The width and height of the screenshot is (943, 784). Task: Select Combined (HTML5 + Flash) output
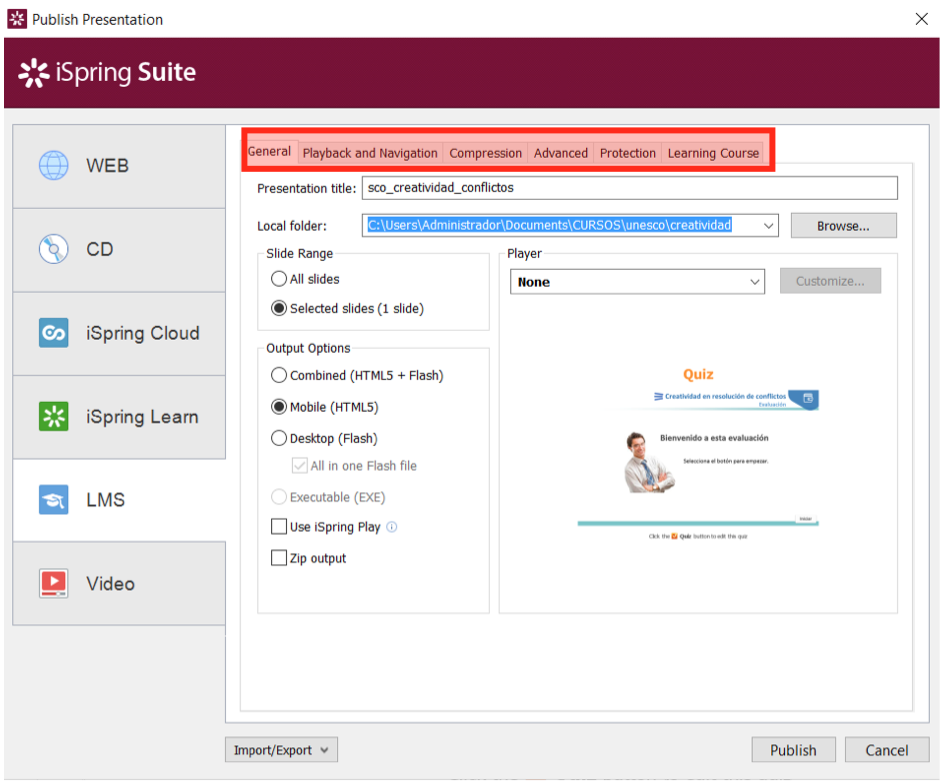[278, 375]
